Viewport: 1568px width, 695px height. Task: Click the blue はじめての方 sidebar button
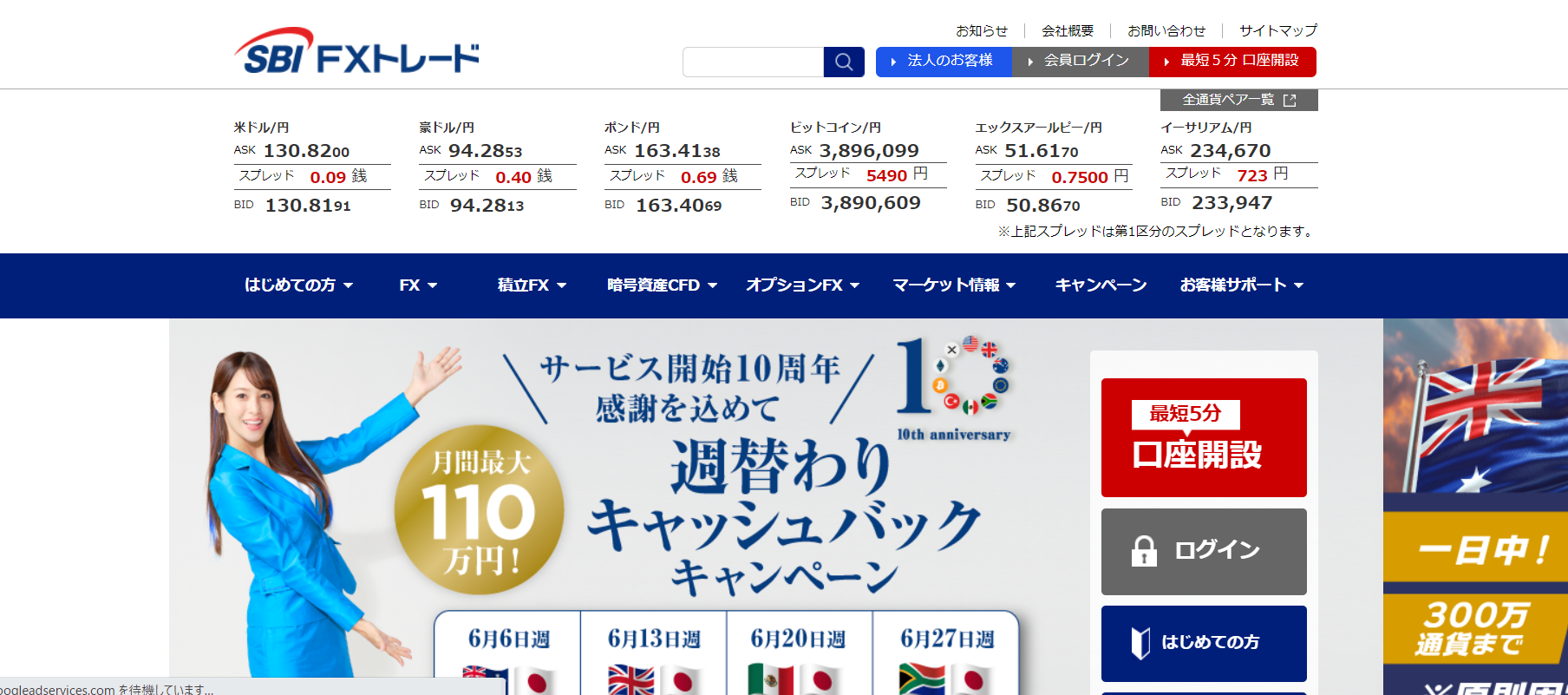(x=1204, y=644)
